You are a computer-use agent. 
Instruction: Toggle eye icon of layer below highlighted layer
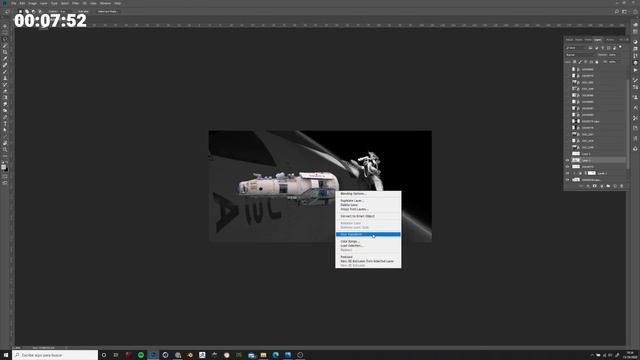pos(567,167)
